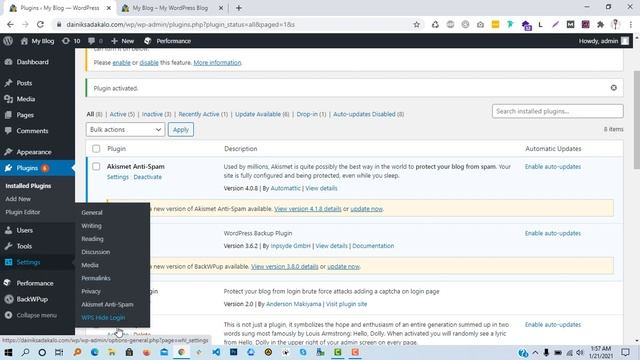The image size is (640, 360).
Task: Filter plugins by Recently Active
Action: [203, 114]
